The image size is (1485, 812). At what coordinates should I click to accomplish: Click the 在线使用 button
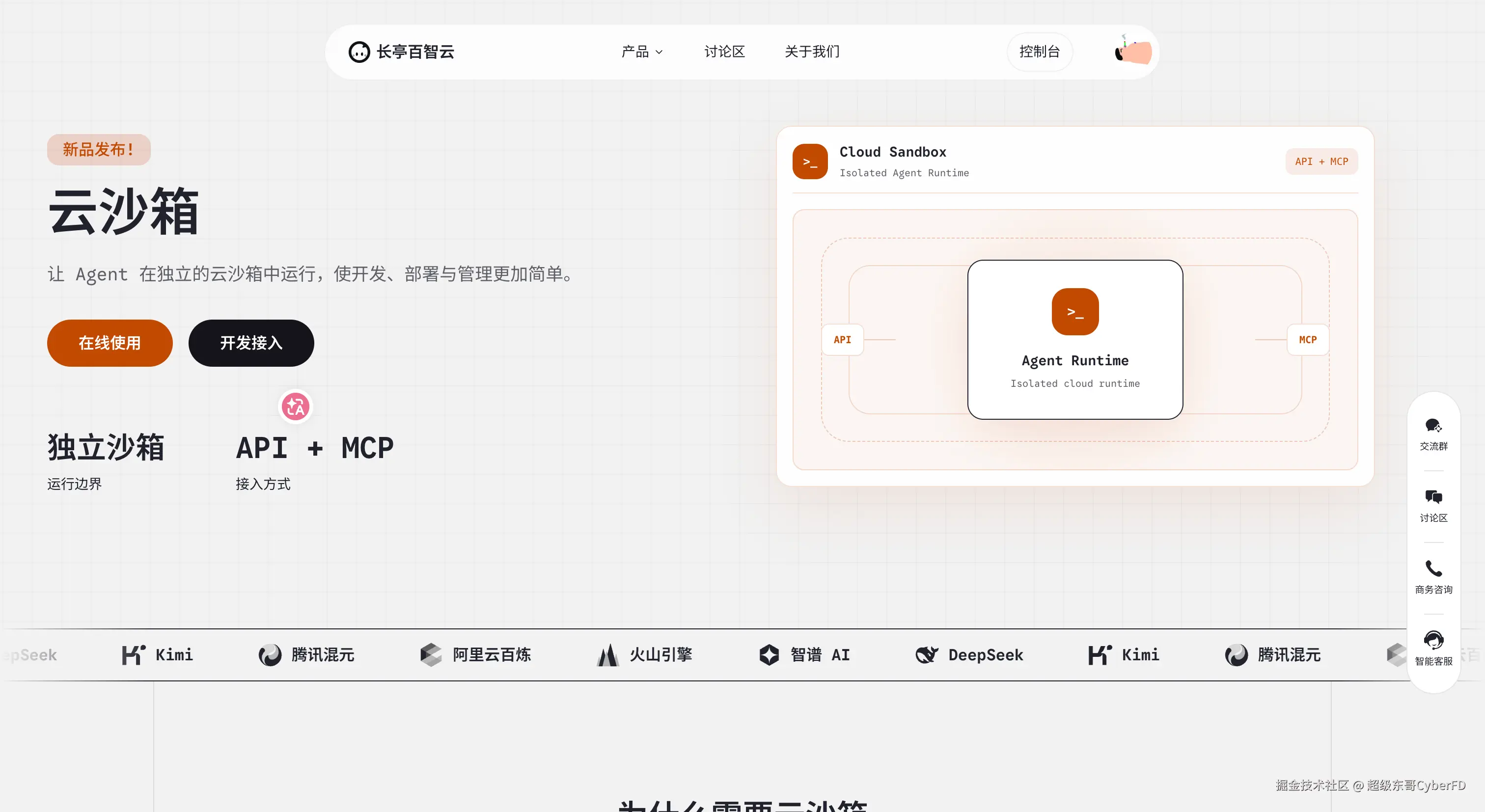click(x=110, y=343)
